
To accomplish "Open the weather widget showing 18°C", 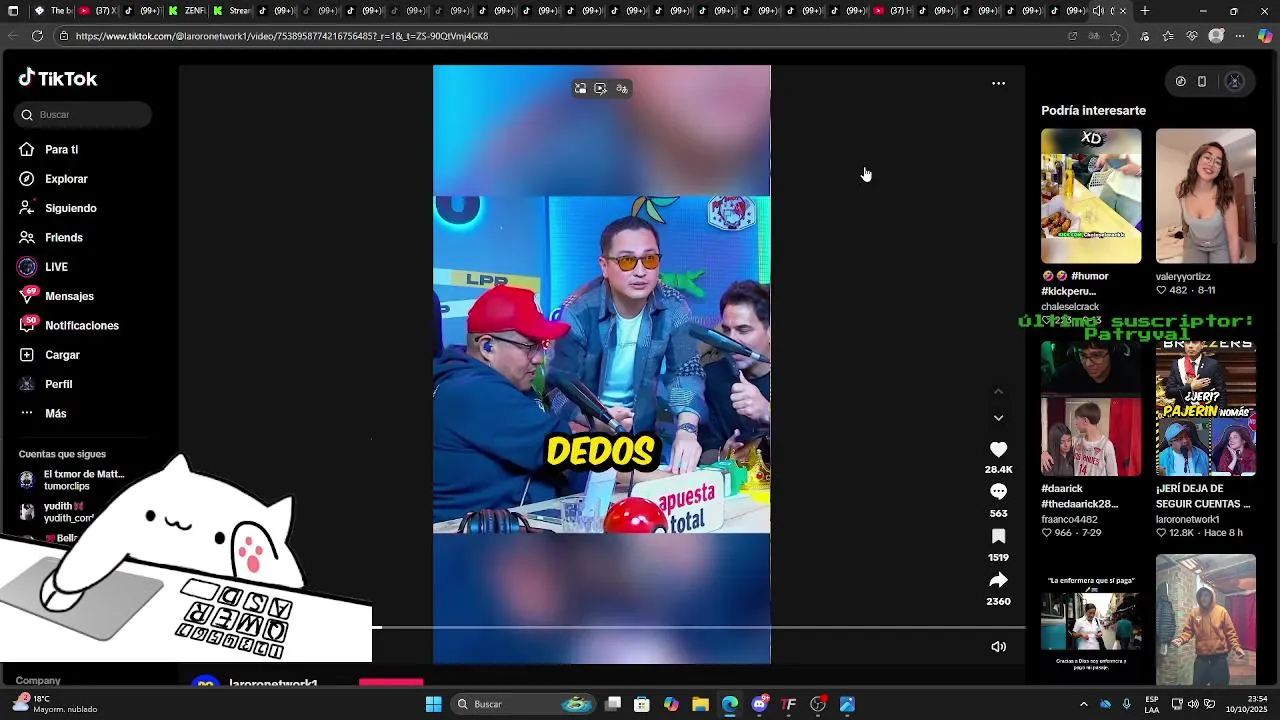I will click(x=55, y=704).
